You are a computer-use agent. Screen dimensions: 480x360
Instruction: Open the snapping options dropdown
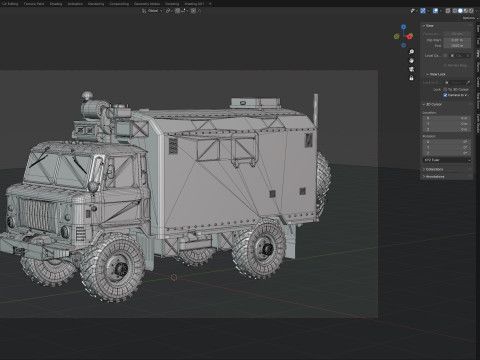(x=185, y=11)
